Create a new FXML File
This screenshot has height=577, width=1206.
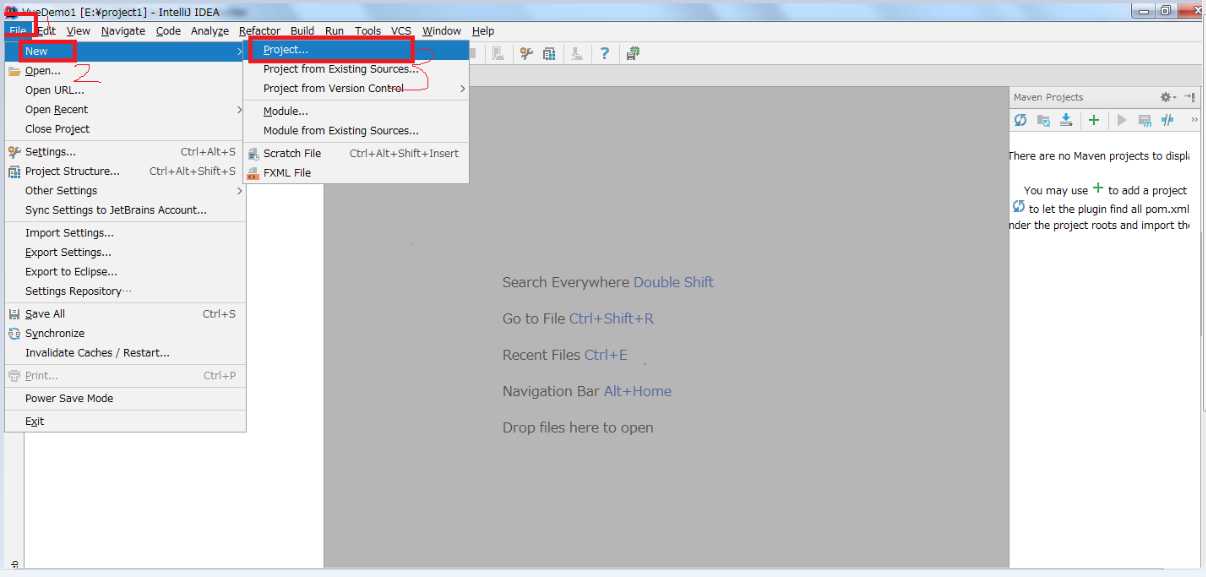[357, 172]
